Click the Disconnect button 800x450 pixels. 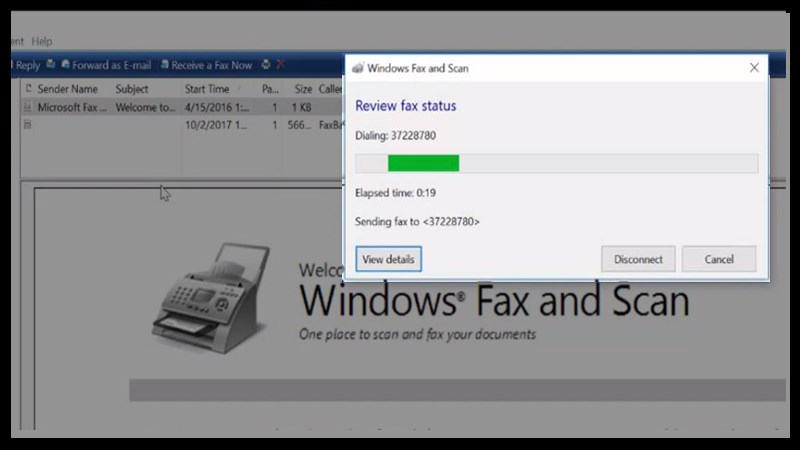click(638, 259)
